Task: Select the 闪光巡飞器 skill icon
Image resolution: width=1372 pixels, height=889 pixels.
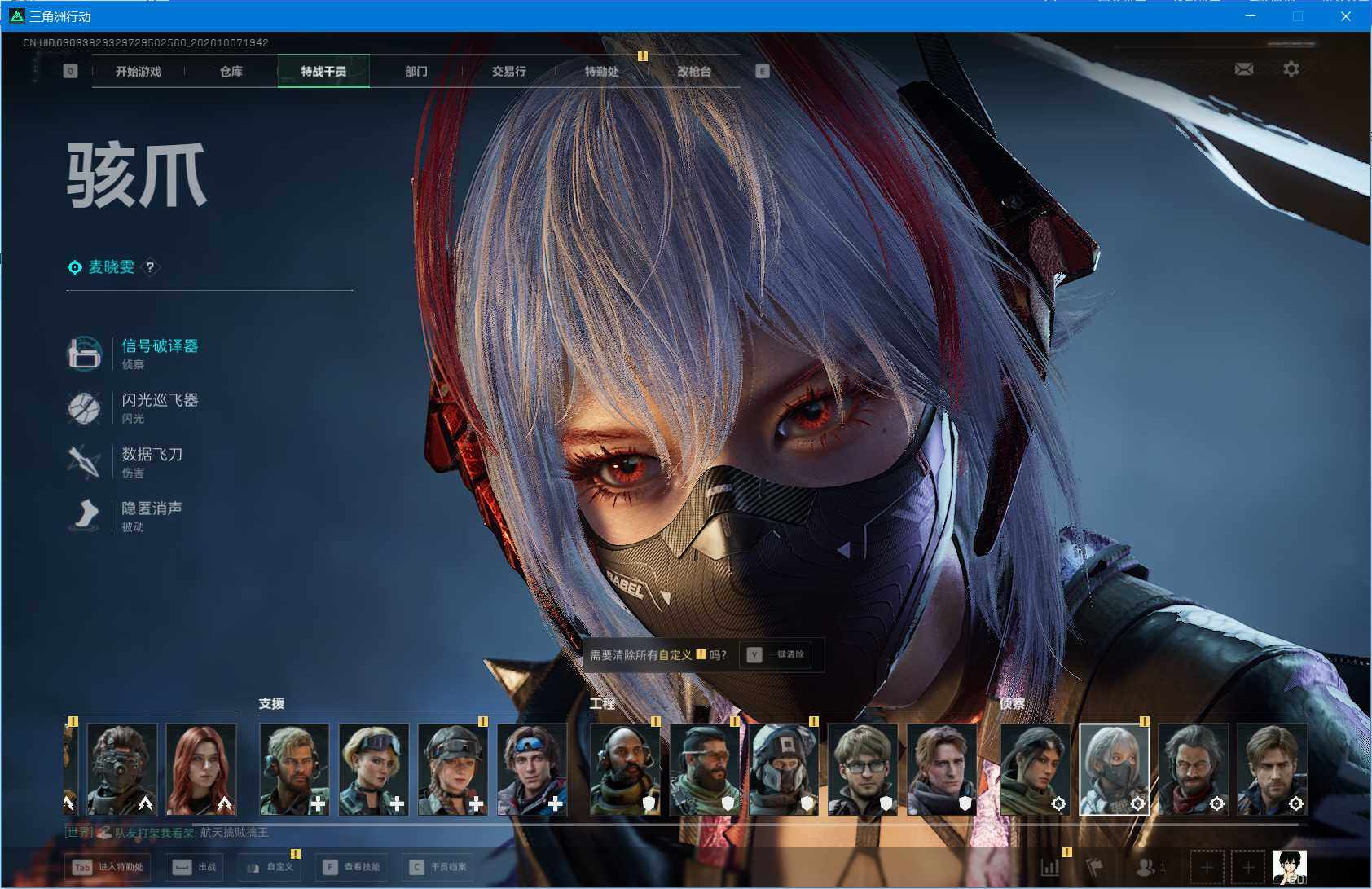Action: coord(84,407)
